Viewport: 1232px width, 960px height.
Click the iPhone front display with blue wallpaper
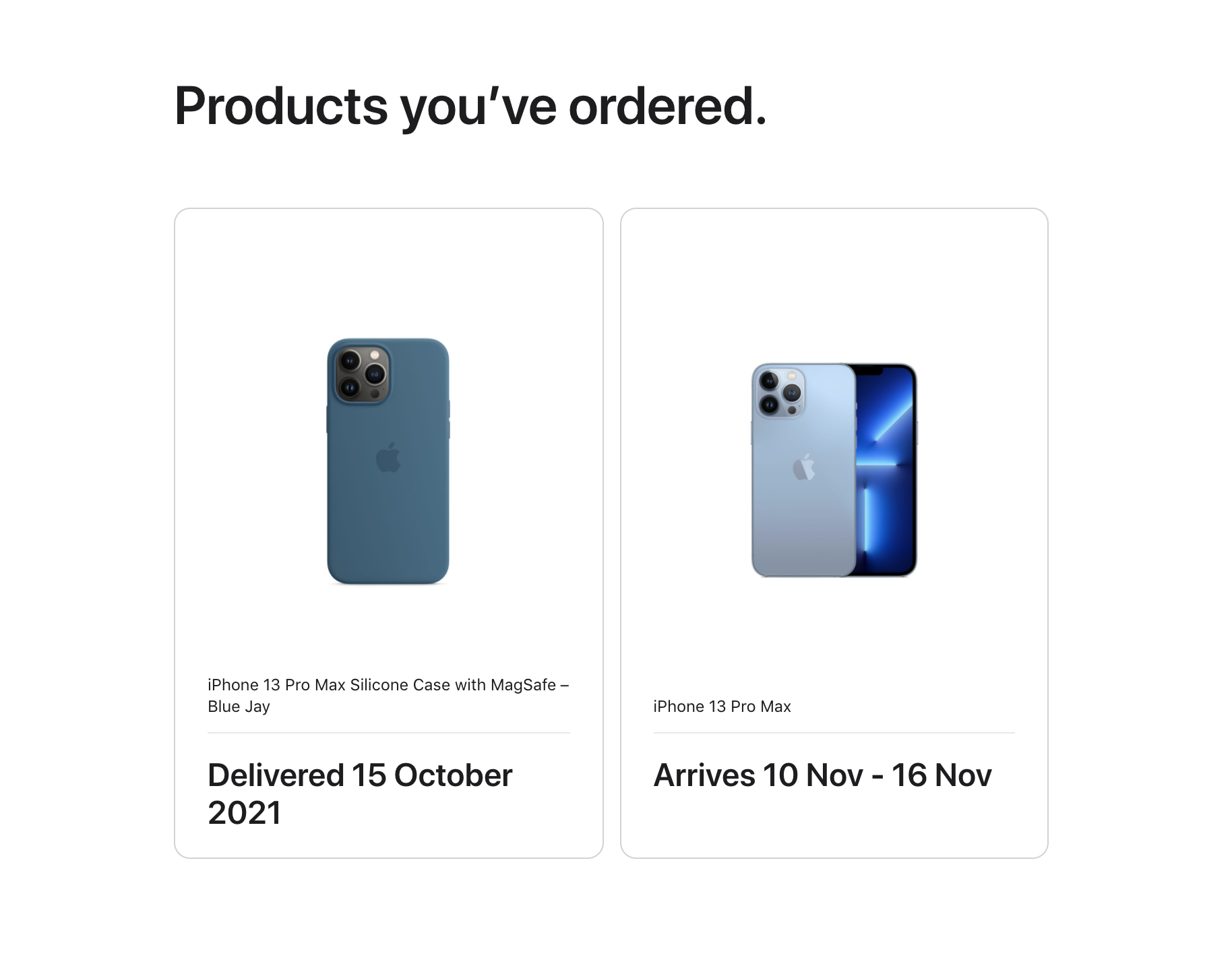pyautogui.click(x=886, y=470)
